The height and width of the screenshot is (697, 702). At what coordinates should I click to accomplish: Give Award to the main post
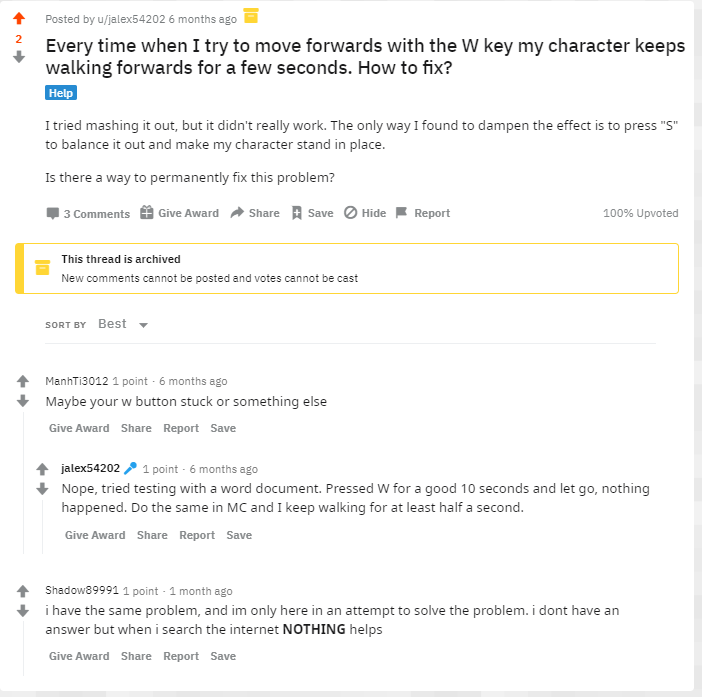tap(179, 213)
